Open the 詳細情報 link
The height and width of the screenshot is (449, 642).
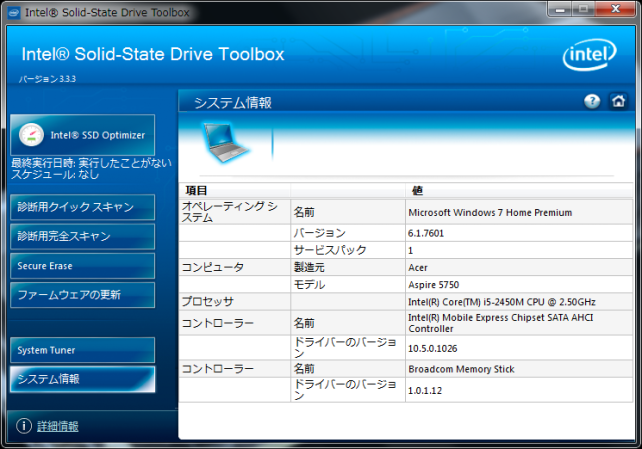tap(58, 426)
